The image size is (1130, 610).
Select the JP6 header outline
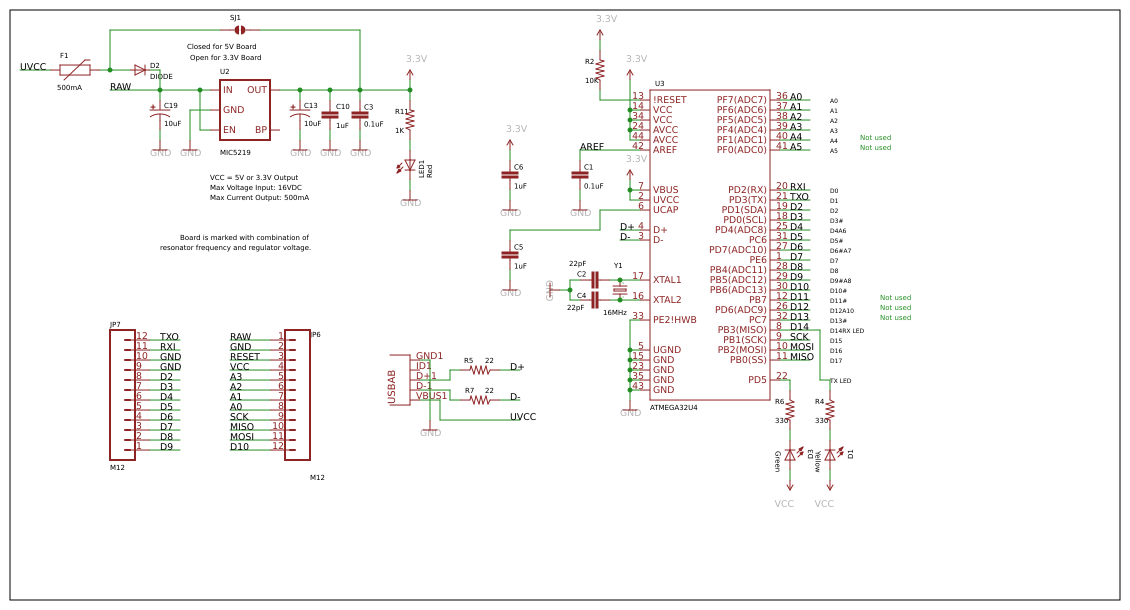[298, 395]
